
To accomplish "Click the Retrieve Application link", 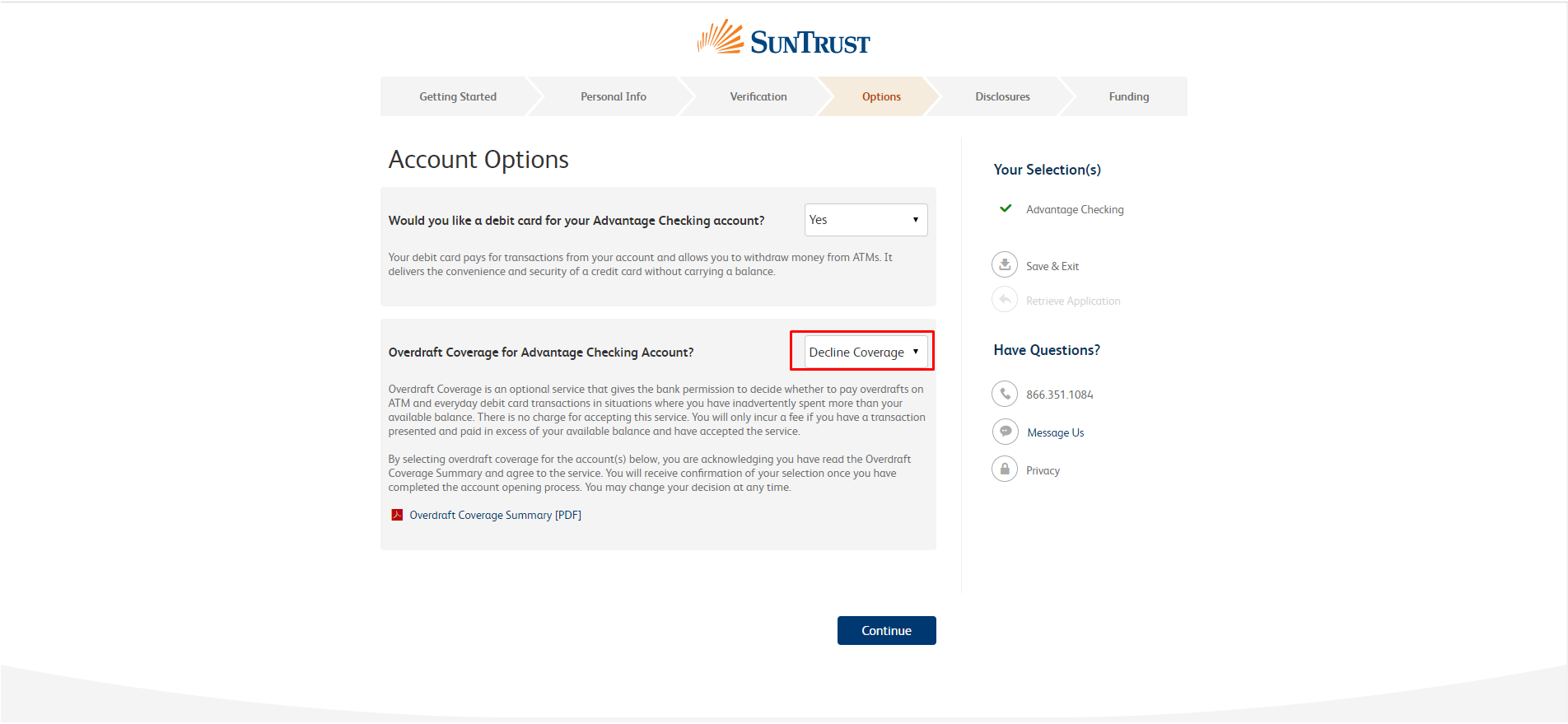I will (x=1073, y=301).
